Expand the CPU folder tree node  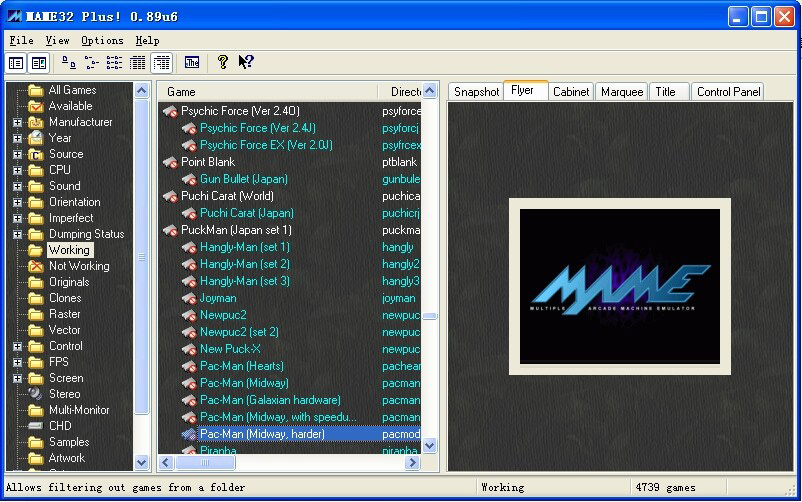pos(17,170)
